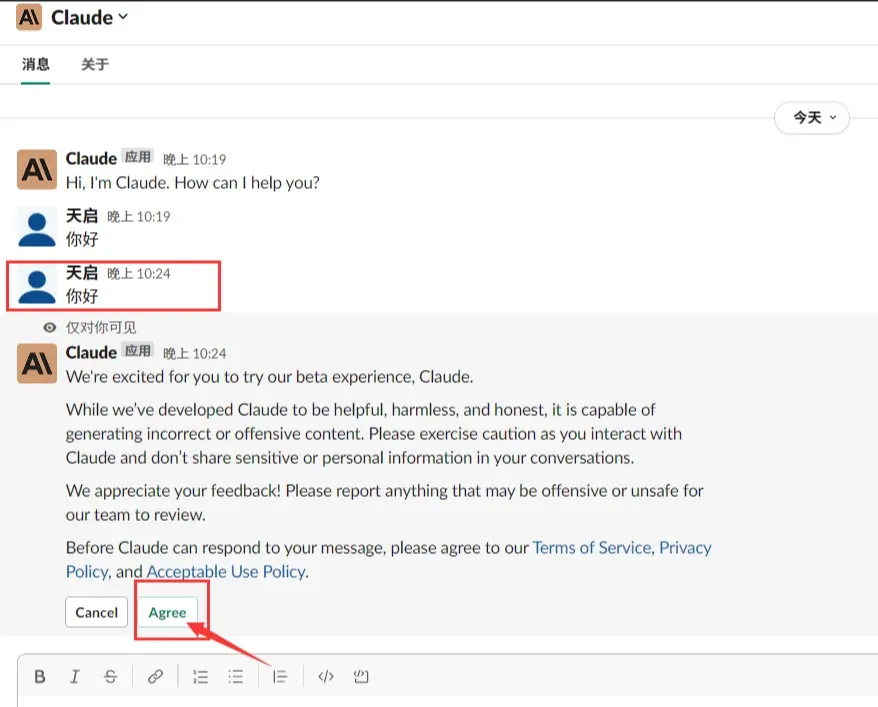Click the 天启 sender name at 10:19

point(82,216)
